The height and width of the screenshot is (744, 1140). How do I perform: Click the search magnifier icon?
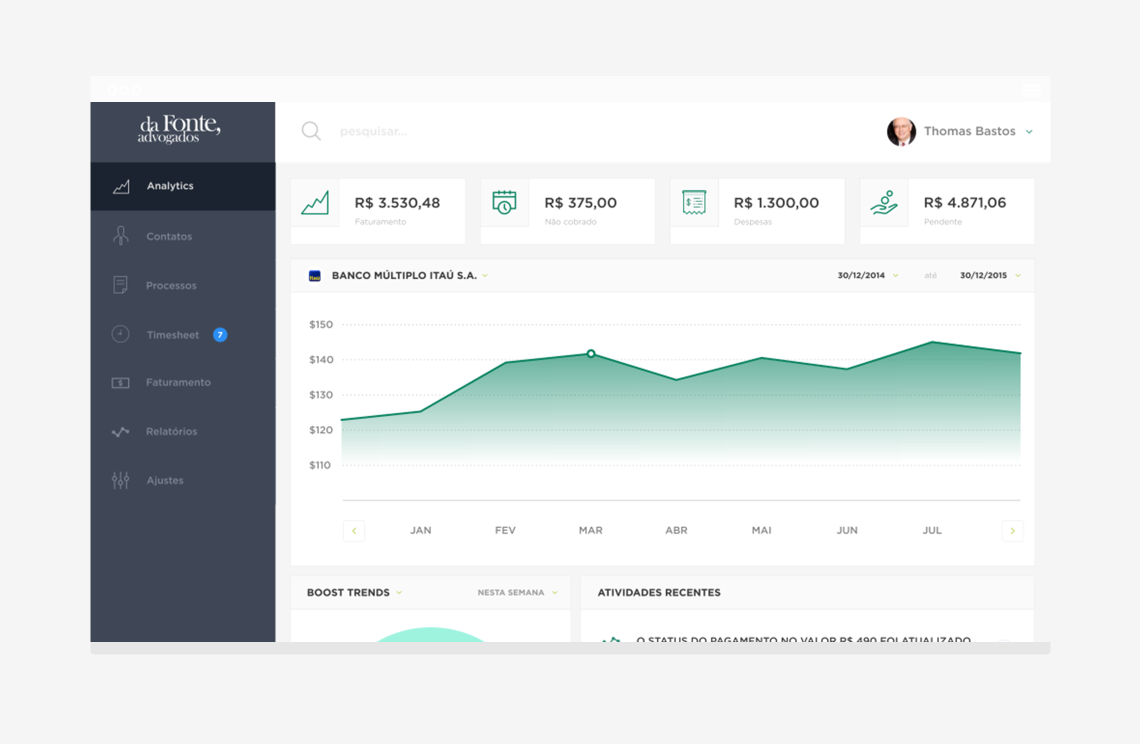pyautogui.click(x=311, y=131)
